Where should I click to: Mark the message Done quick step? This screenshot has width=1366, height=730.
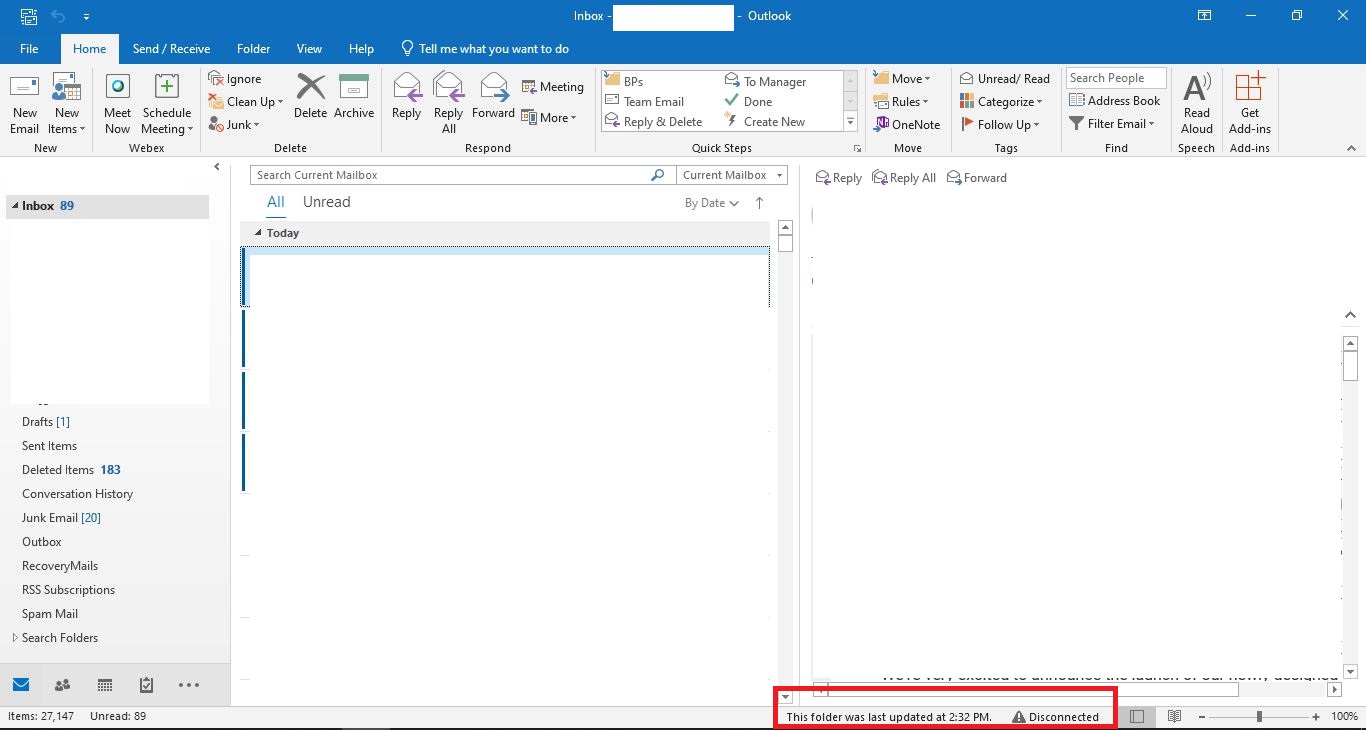point(749,102)
